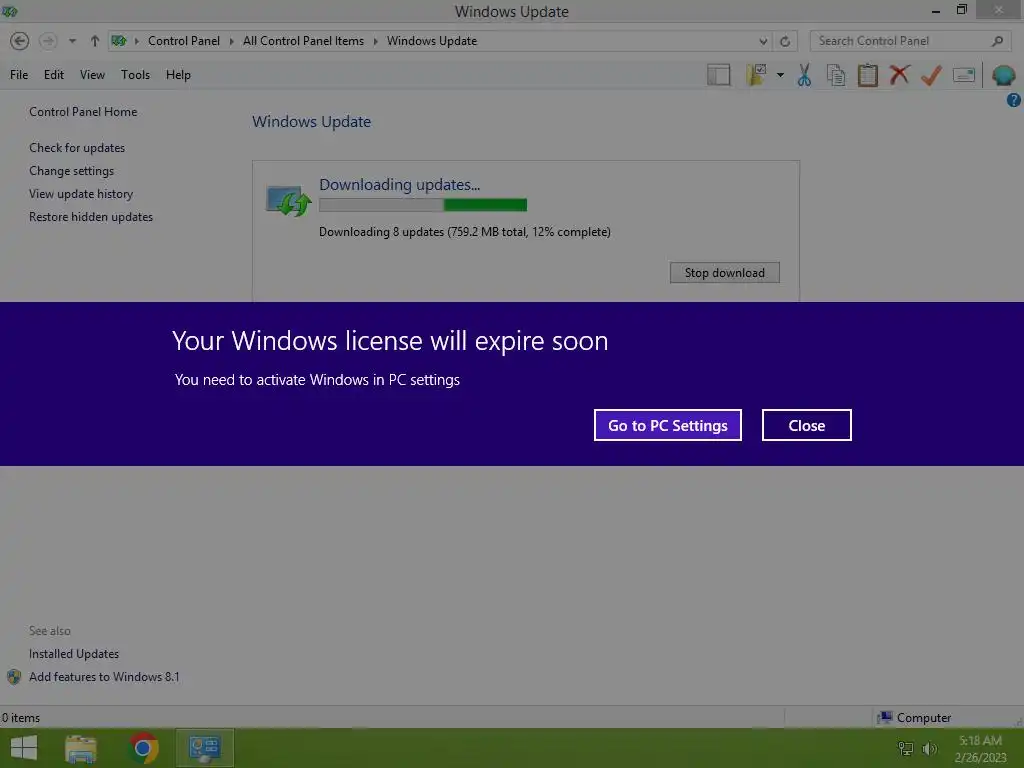Select the Control Panel taskbar button

pos(204,748)
